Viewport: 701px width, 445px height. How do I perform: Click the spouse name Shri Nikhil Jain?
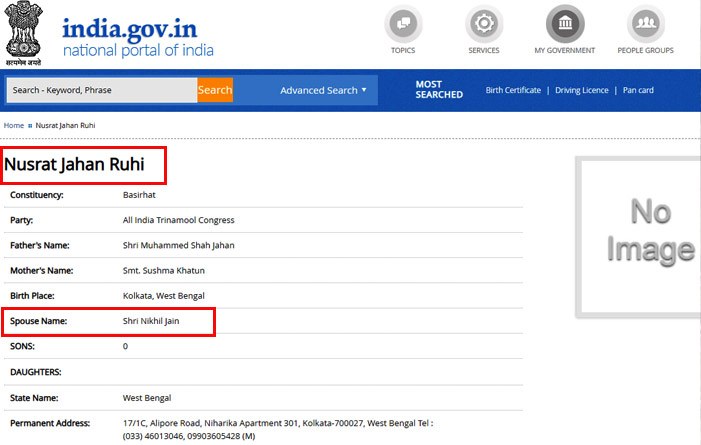[x=151, y=320]
